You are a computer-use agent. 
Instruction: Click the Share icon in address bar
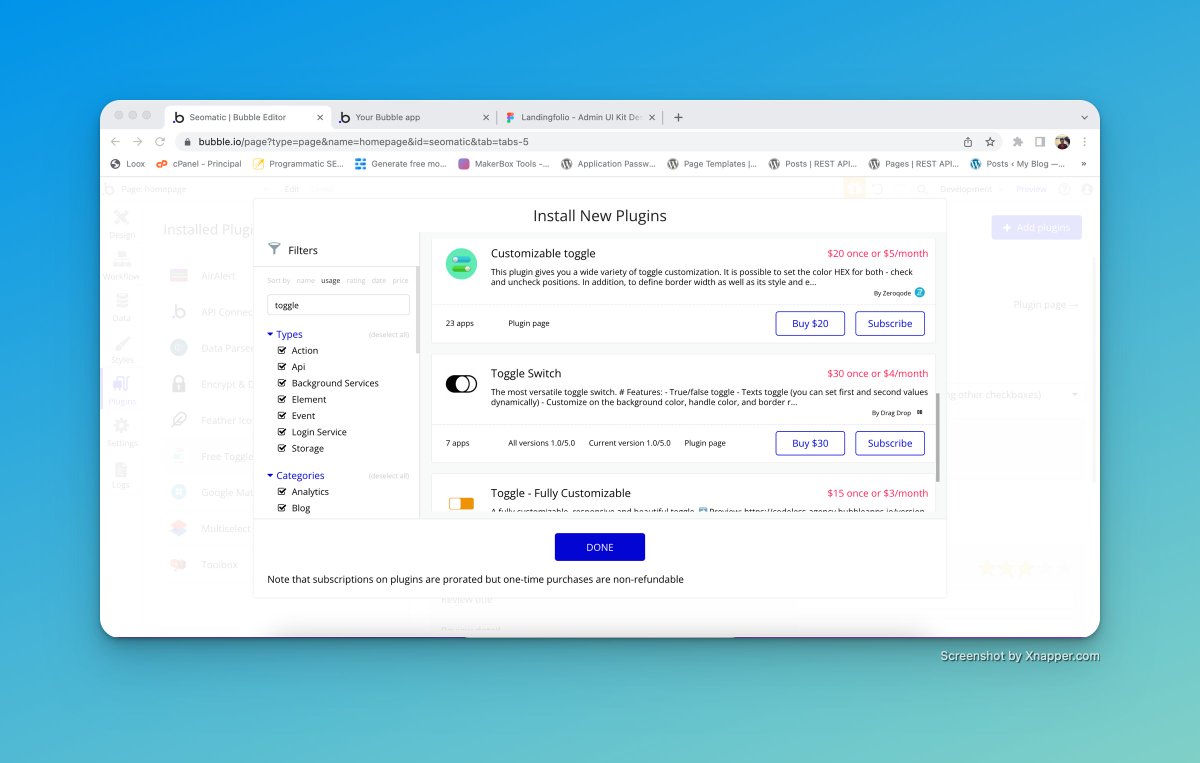pos(968,142)
